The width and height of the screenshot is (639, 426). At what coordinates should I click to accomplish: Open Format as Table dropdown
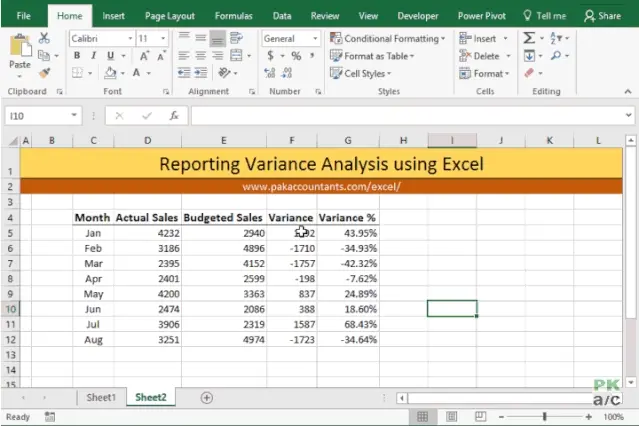click(372, 56)
